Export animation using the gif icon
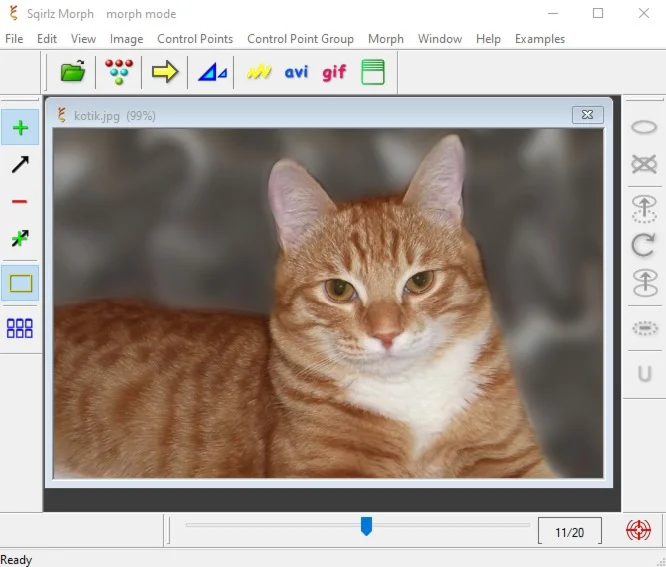The height and width of the screenshot is (567, 666). point(334,72)
